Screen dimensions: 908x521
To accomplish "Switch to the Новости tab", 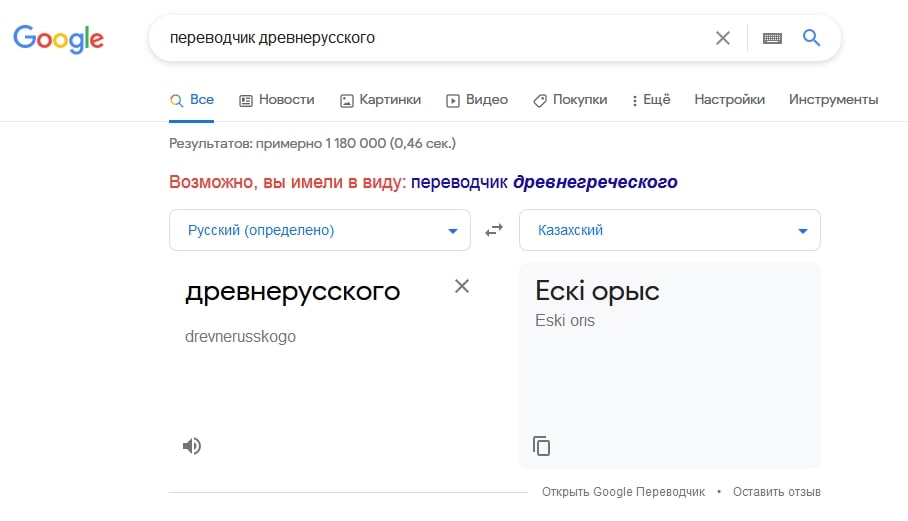I will (x=277, y=100).
